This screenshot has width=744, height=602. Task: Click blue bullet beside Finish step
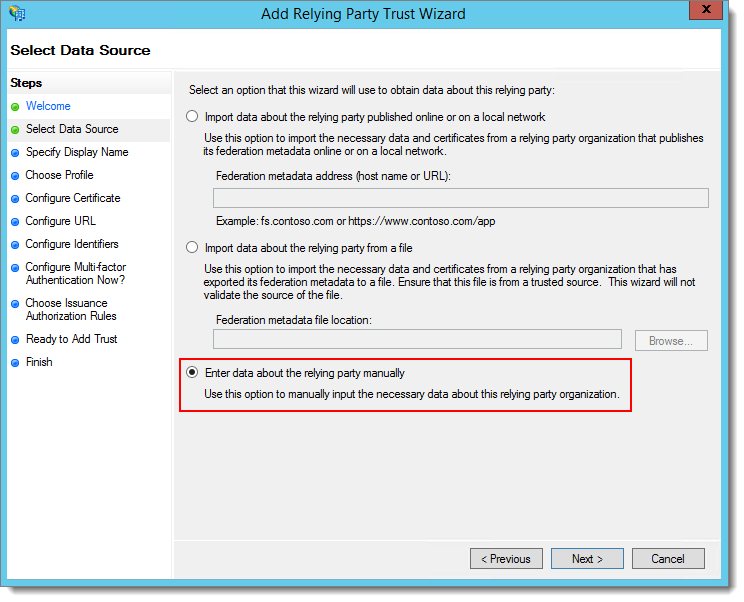pos(15,363)
